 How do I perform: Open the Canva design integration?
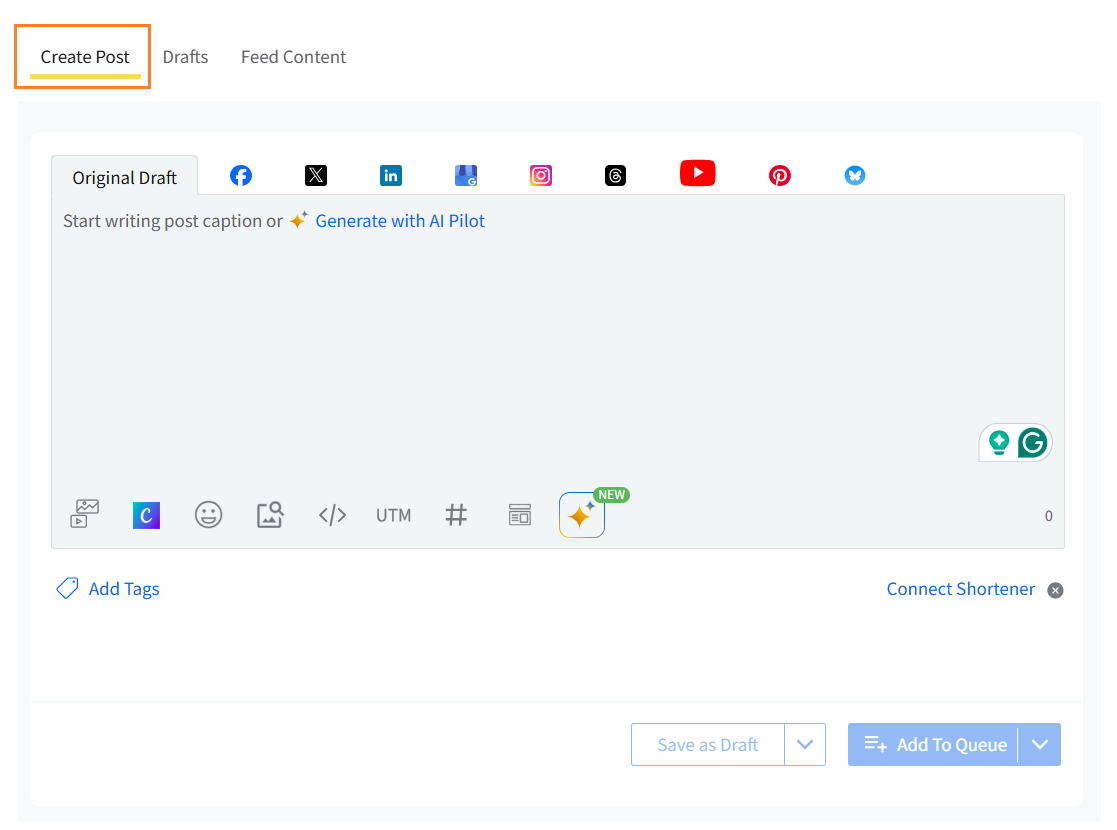[x=147, y=515]
